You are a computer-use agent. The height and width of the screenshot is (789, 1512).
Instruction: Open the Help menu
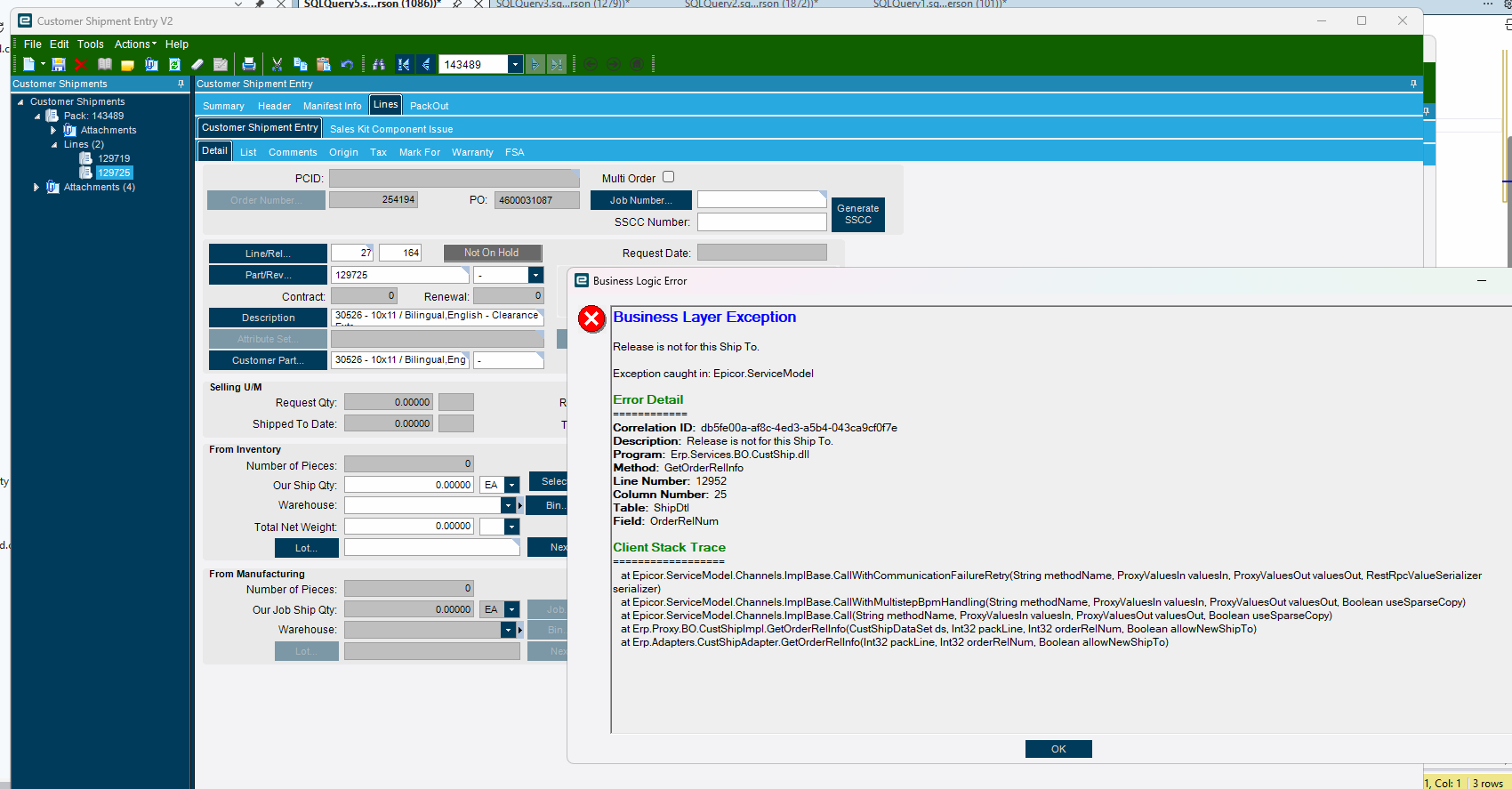tap(177, 44)
